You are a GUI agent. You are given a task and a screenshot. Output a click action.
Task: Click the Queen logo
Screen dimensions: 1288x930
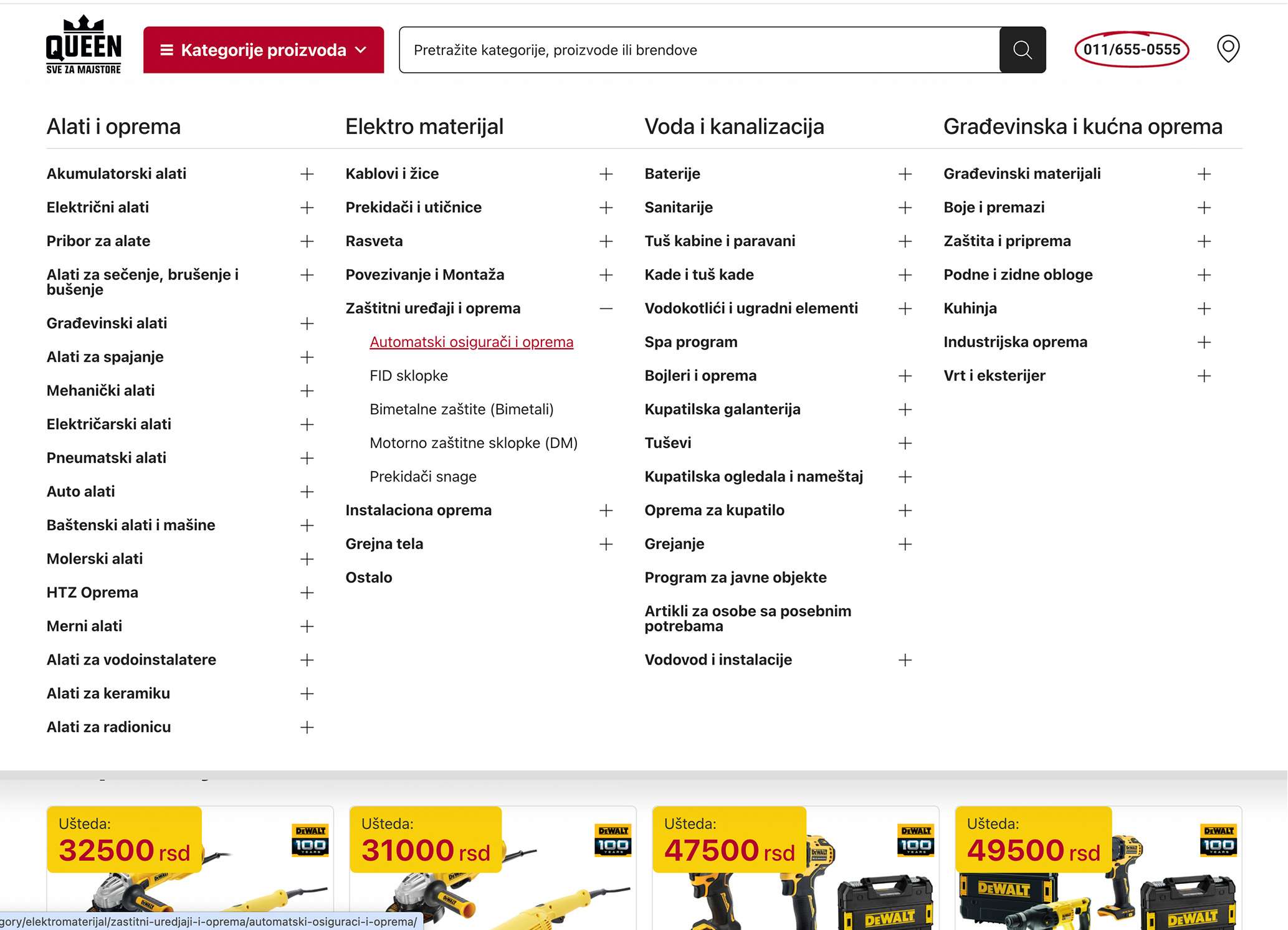point(83,45)
